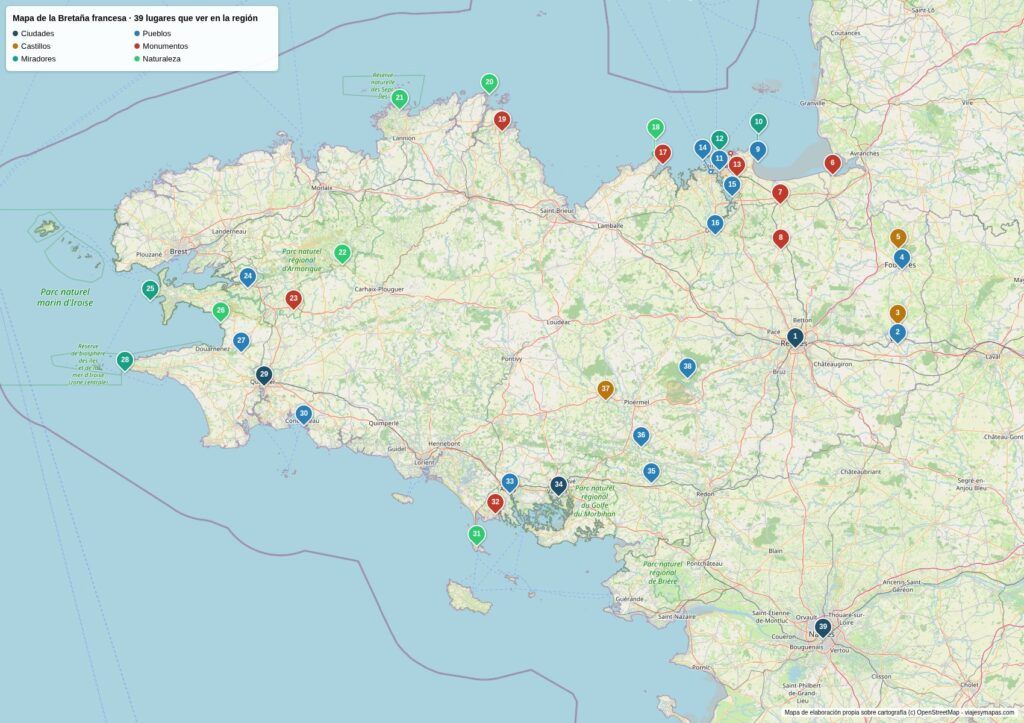Open blue marker number 4 at Fougères
Image resolution: width=1024 pixels, height=723 pixels.
pos(901,259)
